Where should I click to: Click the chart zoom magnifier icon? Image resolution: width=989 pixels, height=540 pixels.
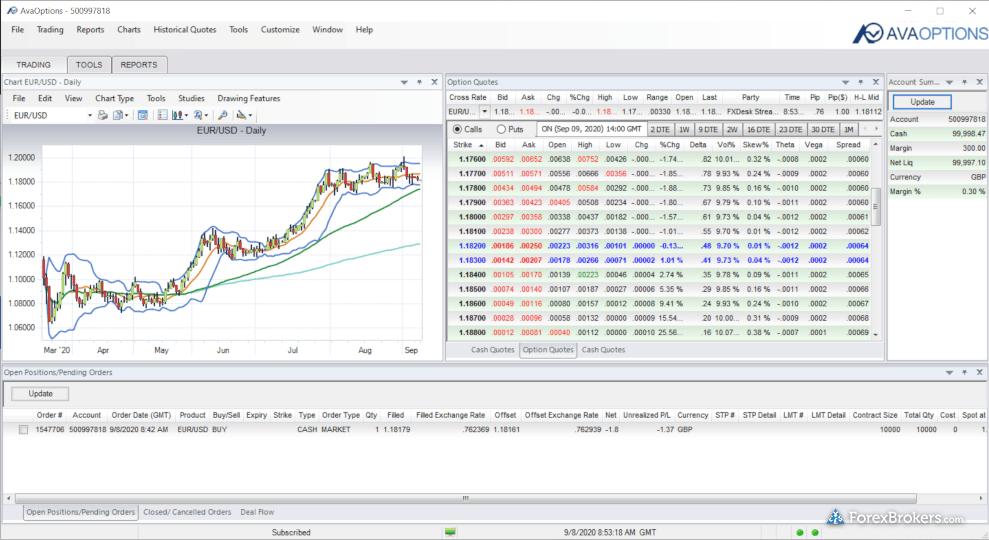point(198,115)
